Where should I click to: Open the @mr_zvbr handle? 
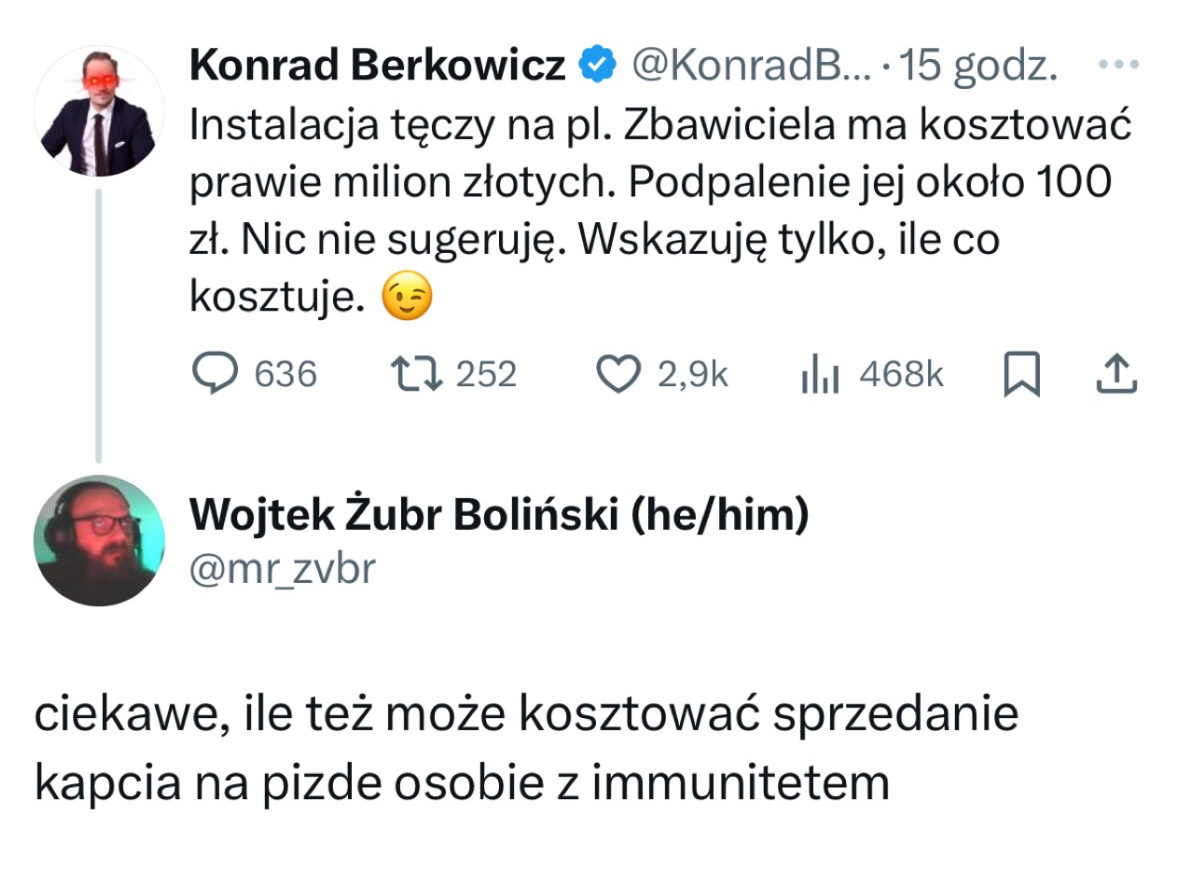click(282, 568)
